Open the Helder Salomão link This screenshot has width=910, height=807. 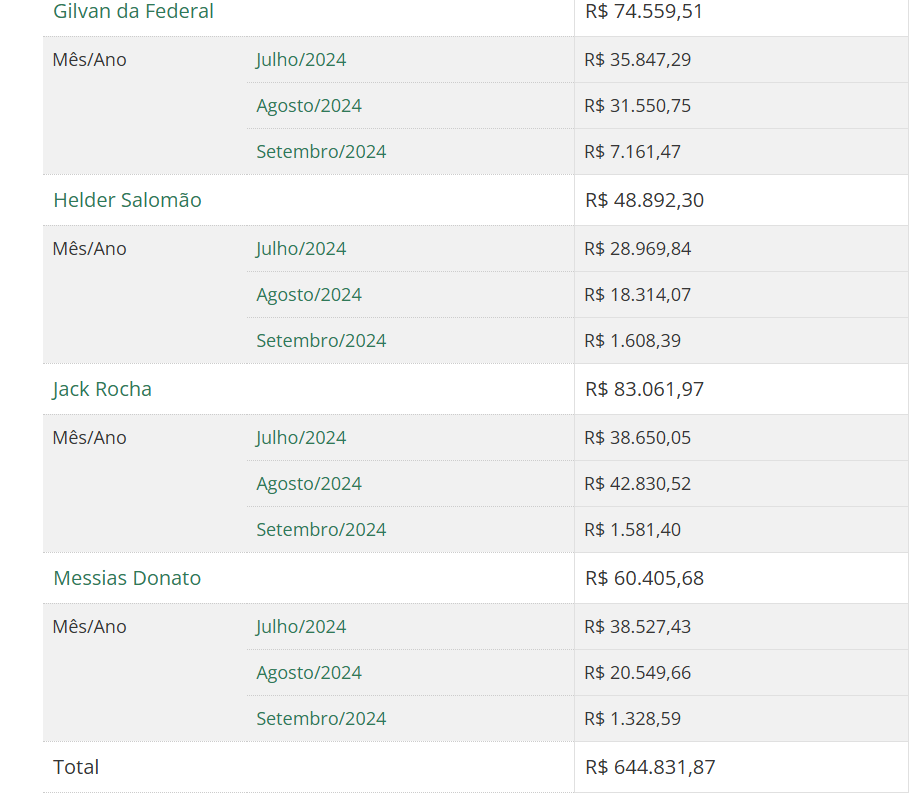click(127, 200)
